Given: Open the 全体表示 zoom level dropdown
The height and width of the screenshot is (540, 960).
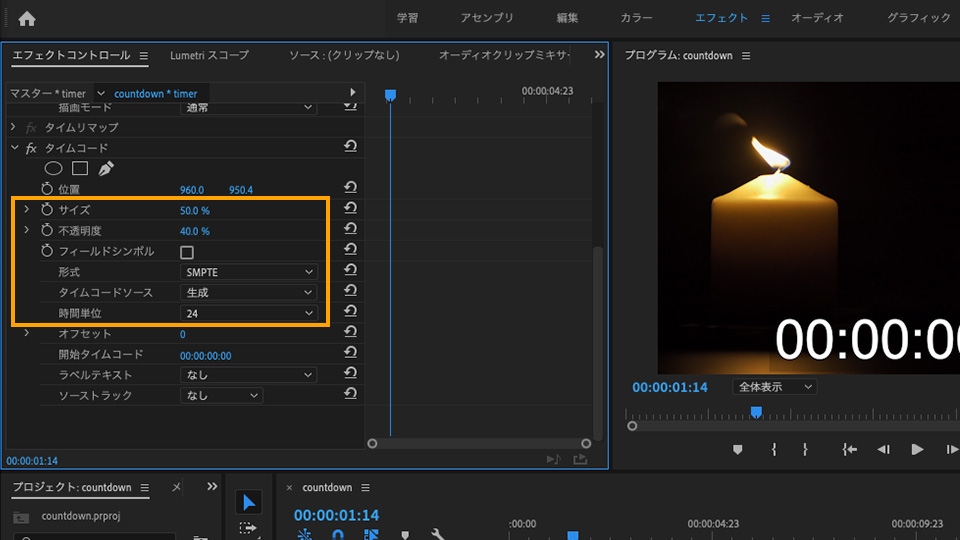Looking at the screenshot, I should point(774,387).
